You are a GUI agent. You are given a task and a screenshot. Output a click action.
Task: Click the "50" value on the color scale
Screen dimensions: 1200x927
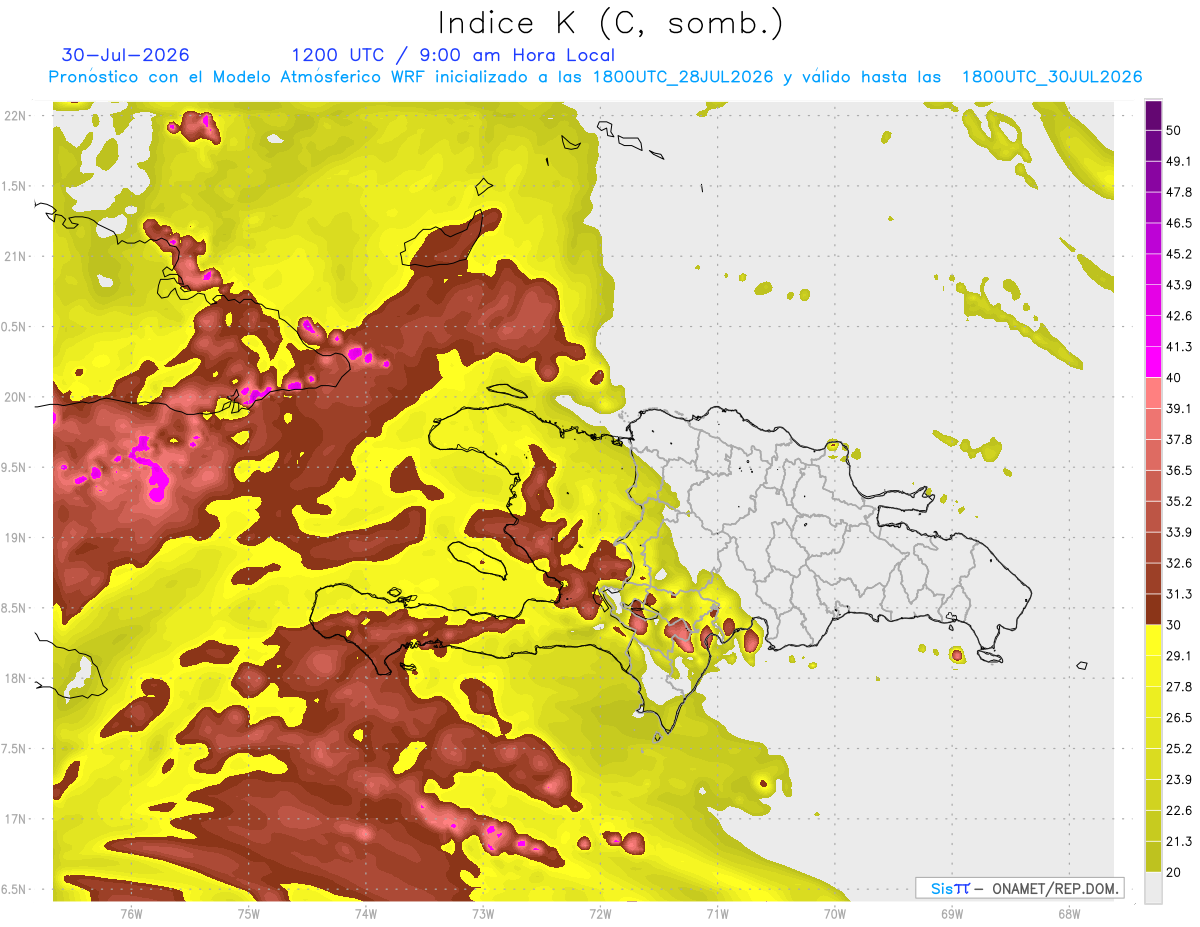pyautogui.click(x=1174, y=131)
